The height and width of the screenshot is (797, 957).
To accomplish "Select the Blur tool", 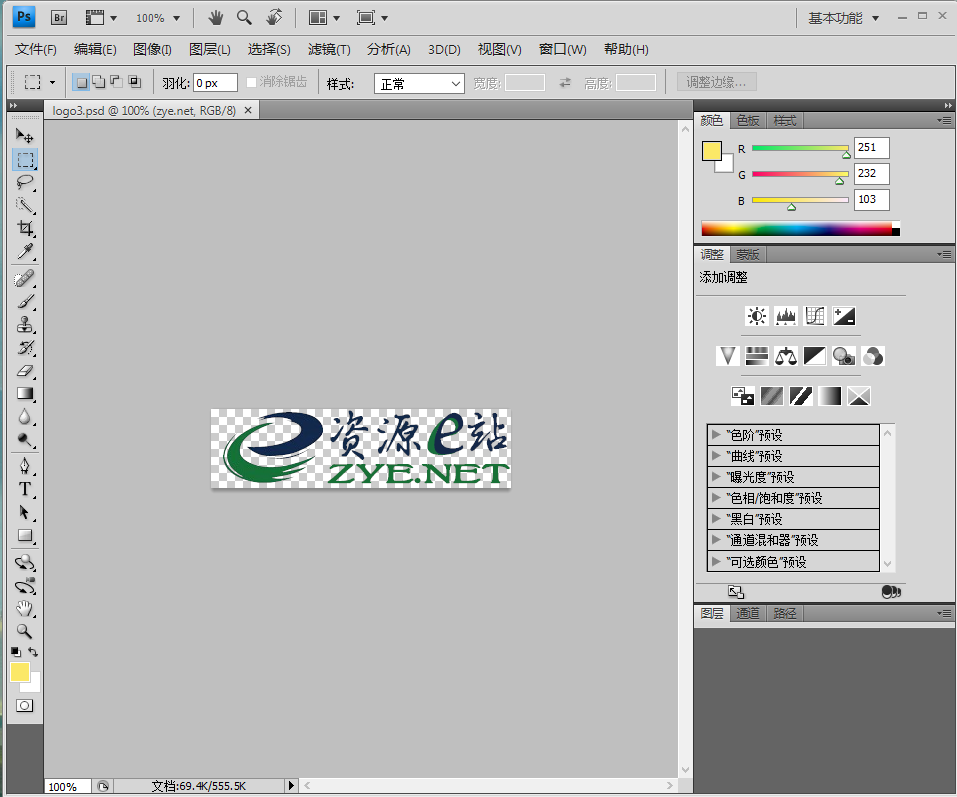I will [x=24, y=417].
